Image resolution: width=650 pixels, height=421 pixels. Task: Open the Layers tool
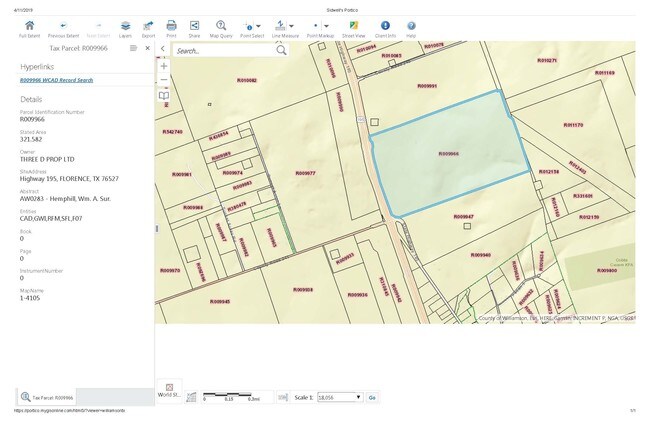pos(125,24)
